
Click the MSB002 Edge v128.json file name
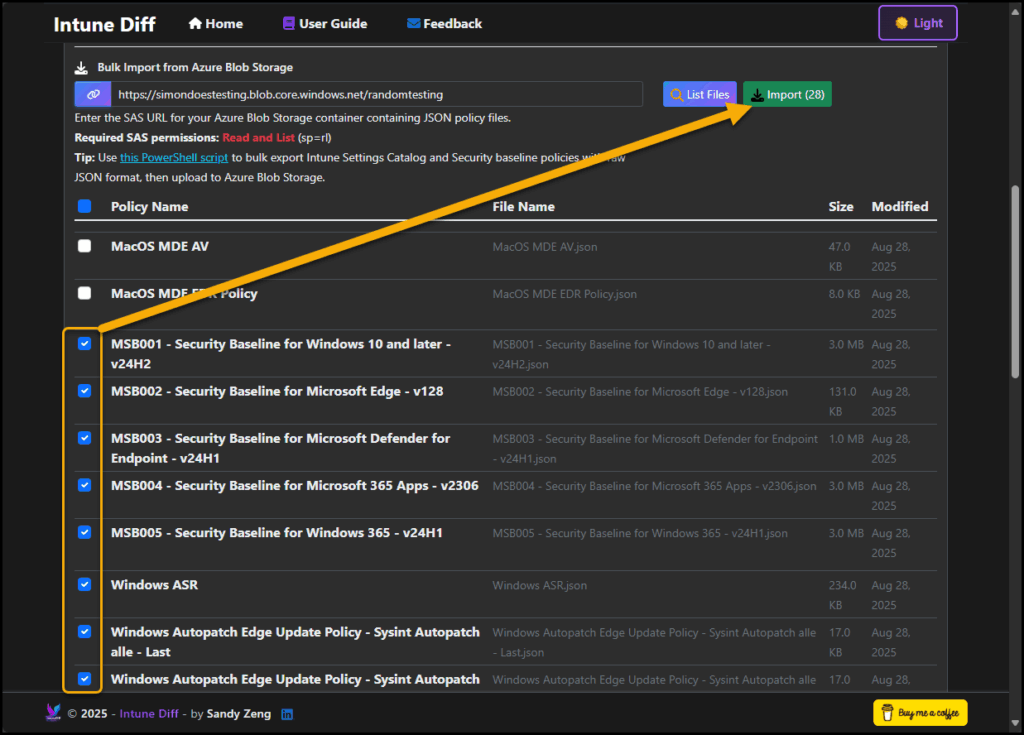click(640, 391)
